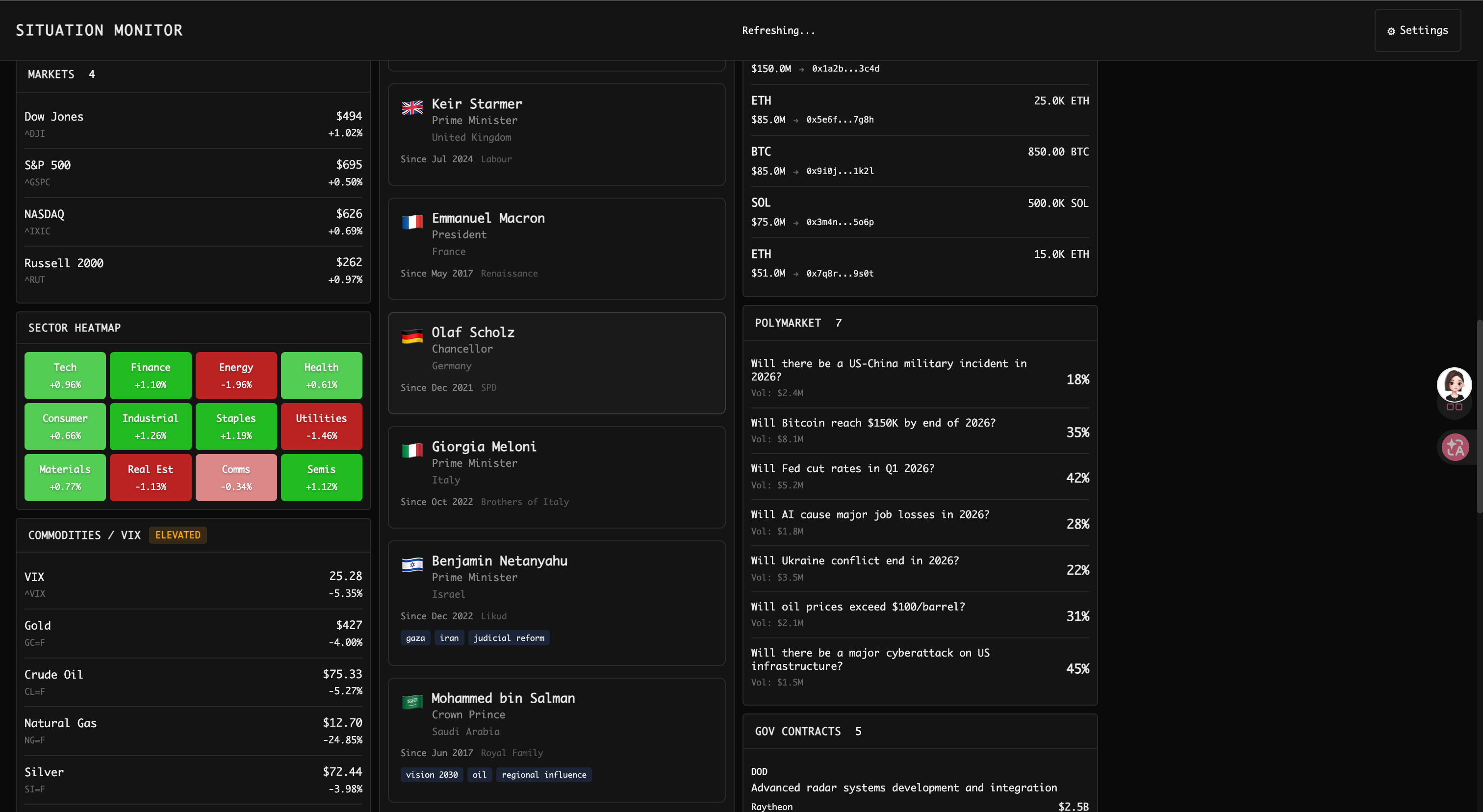Viewport: 1483px width, 812px height.
Task: Click the German flag beside Olaf Scholz
Action: (x=411, y=336)
